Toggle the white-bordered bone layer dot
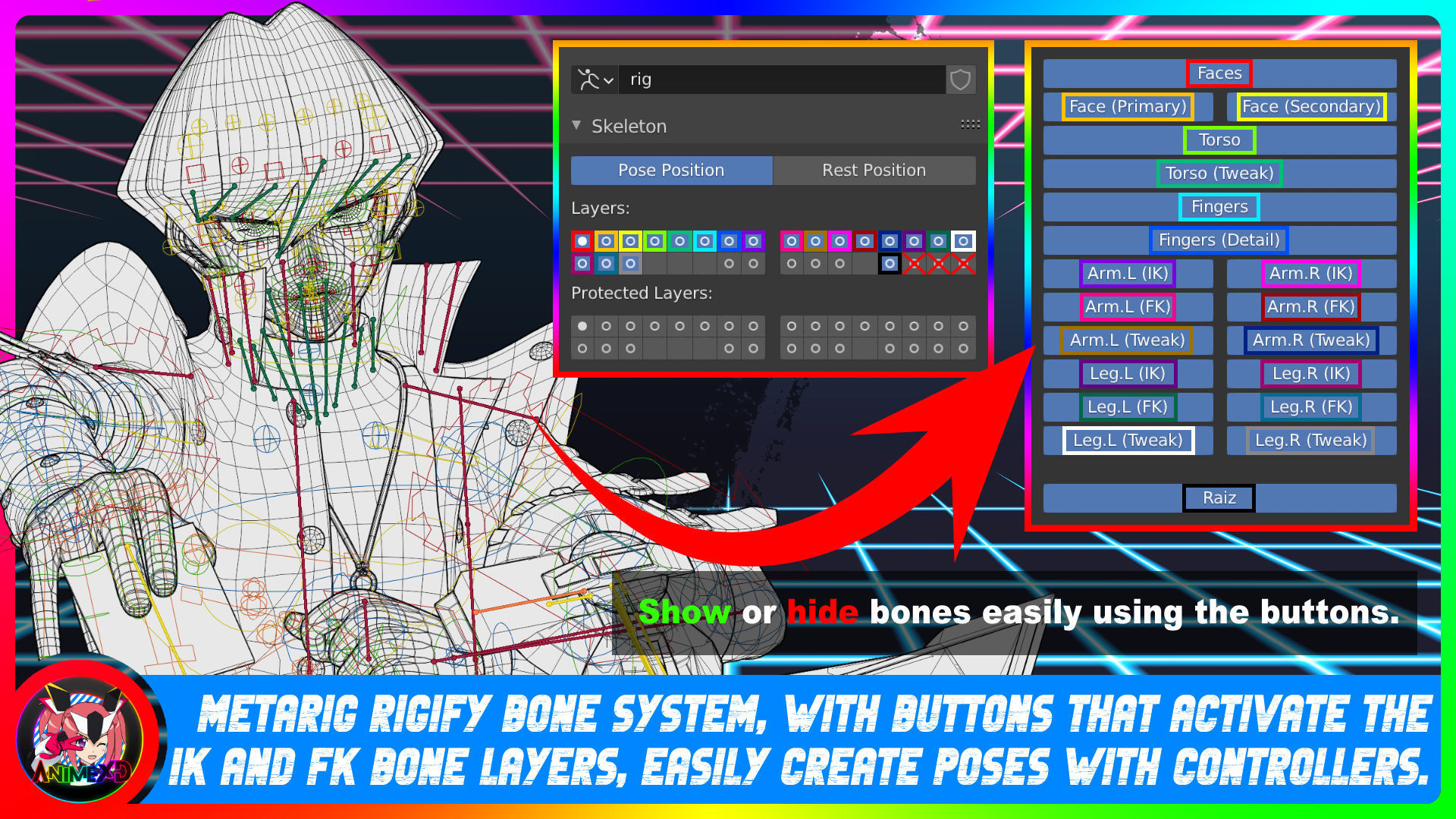The width and height of the screenshot is (1456, 819). coord(963,241)
